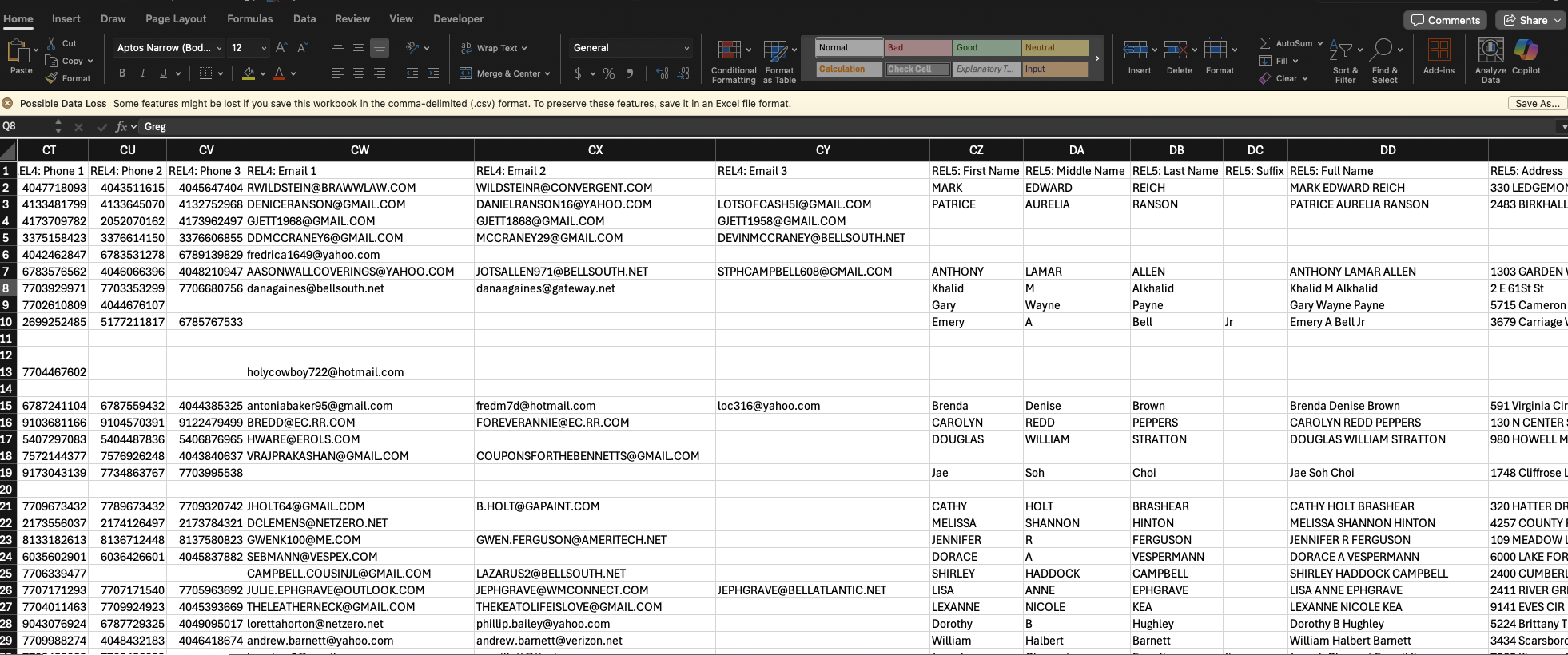Toggle center horizontal alignment
Screen dimensions: 1568x655
[359, 73]
